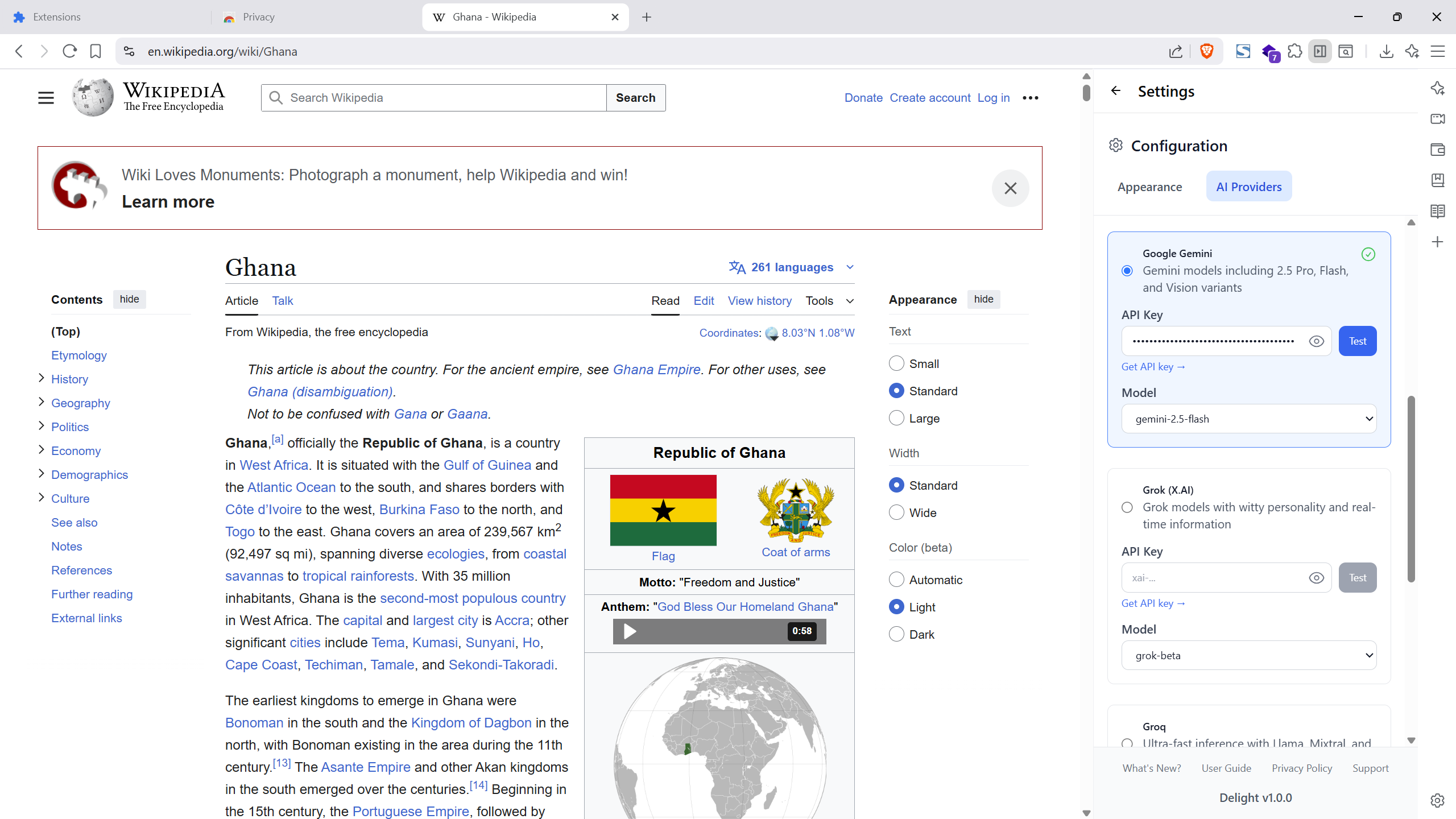Open the downloads arrow icon
This screenshot has width=1456, height=819.
(1386, 51)
